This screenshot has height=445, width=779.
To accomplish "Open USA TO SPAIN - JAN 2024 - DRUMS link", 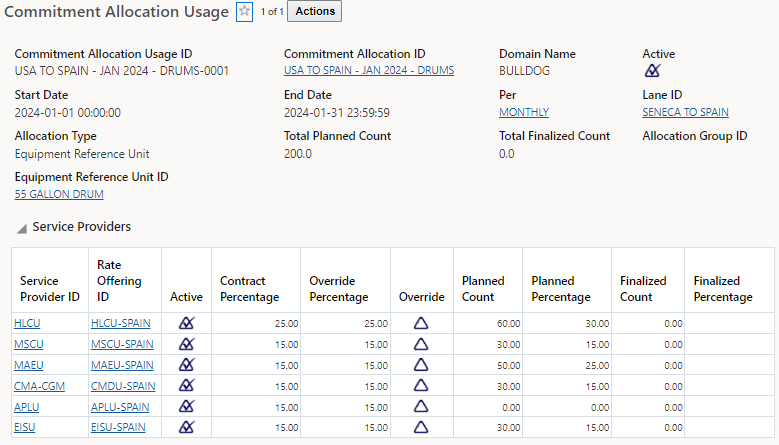I will click(x=369, y=71).
